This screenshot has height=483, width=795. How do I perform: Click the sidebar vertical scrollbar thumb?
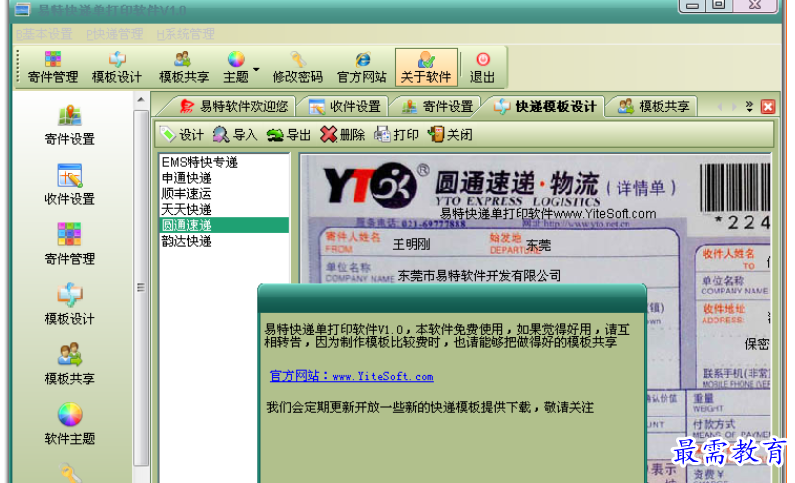(141, 287)
